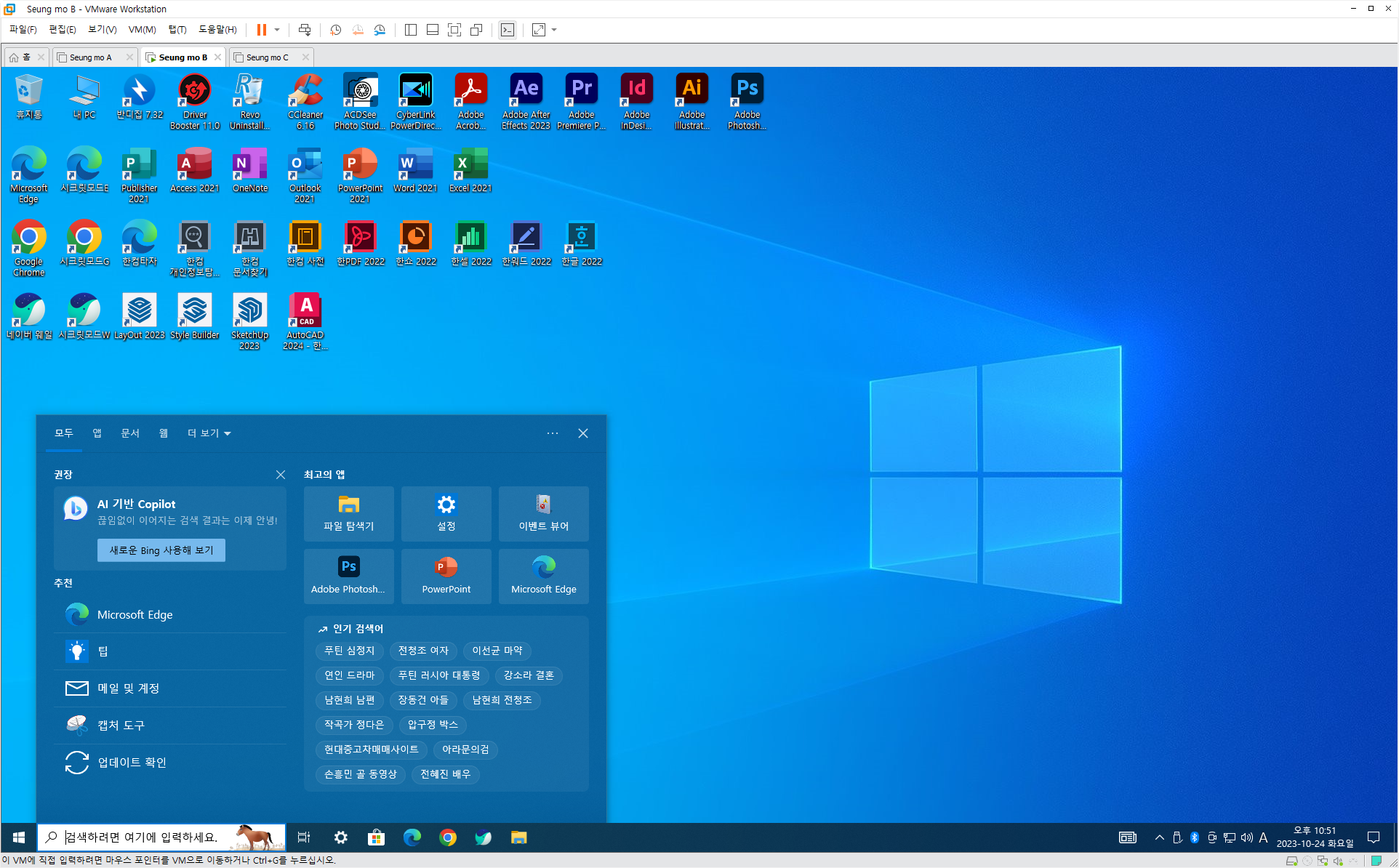Viewport: 1399px width, 868px height.
Task: Open the Publisher 2021 desktop icon
Action: 139,174
